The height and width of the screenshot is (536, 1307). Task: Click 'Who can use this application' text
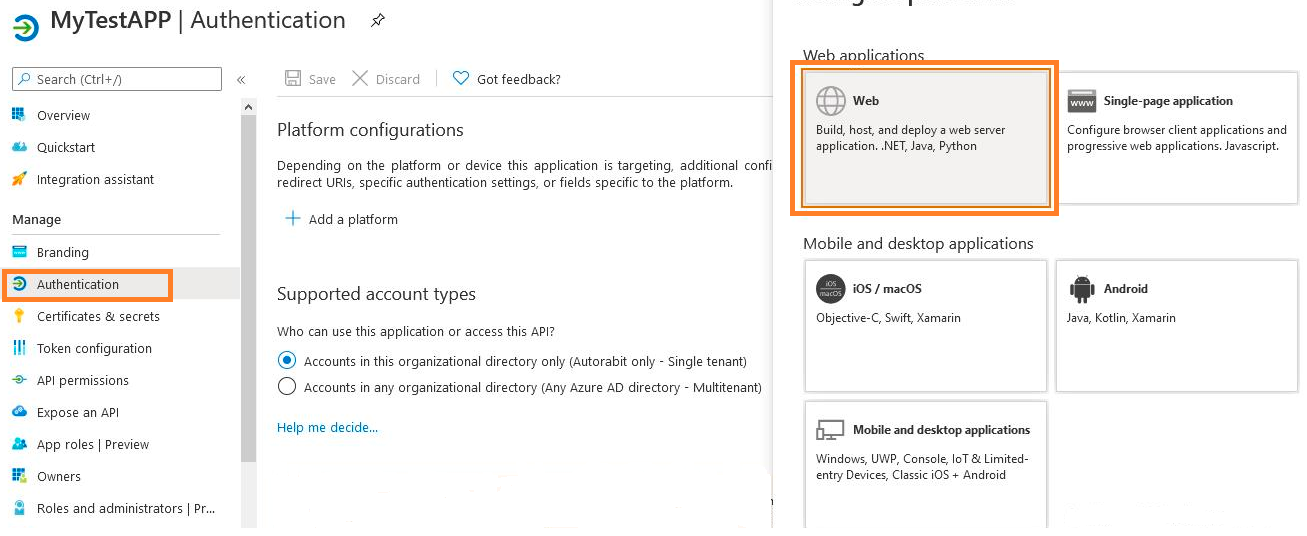point(415,331)
